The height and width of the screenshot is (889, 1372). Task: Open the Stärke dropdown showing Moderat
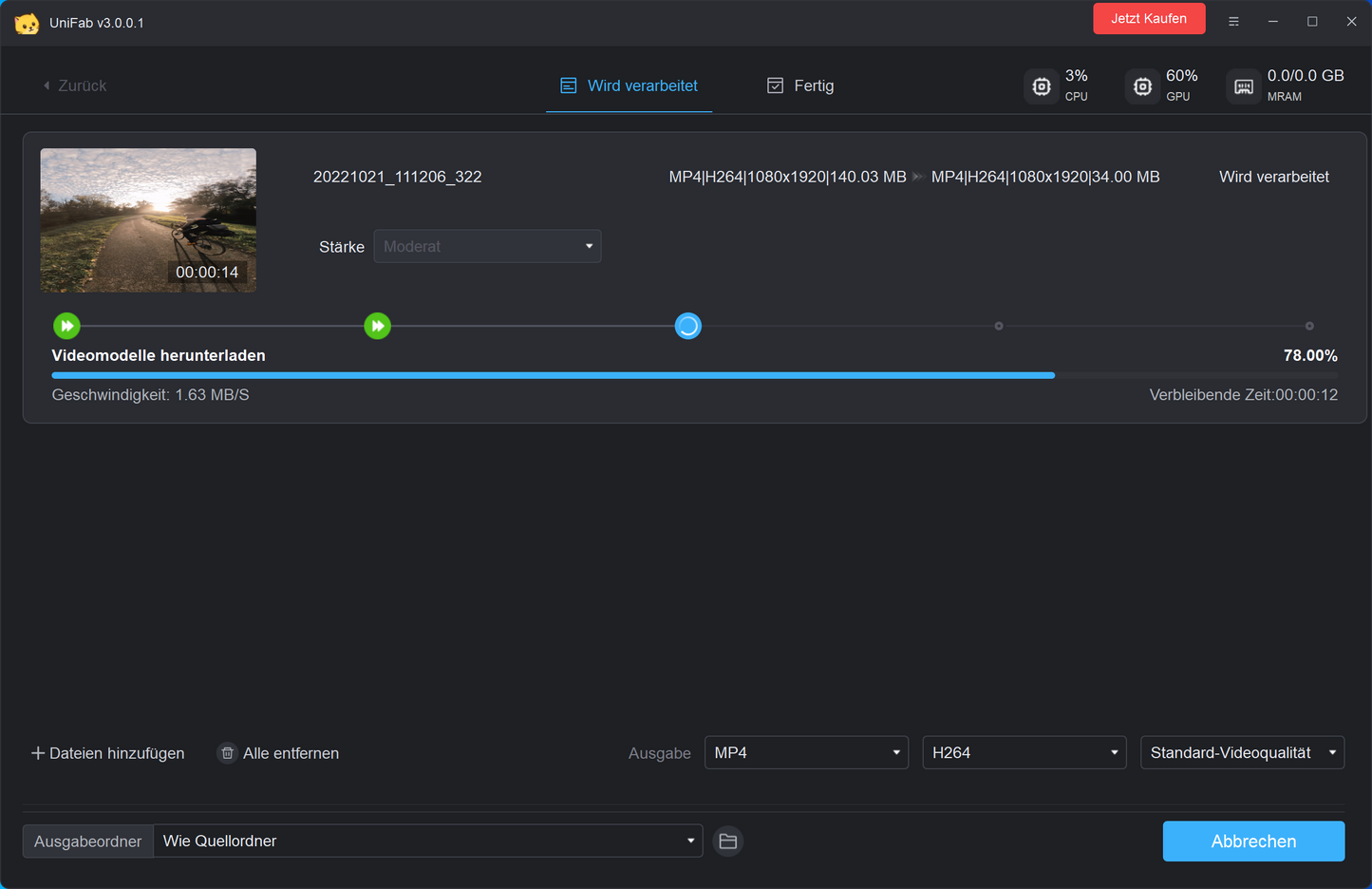click(487, 246)
